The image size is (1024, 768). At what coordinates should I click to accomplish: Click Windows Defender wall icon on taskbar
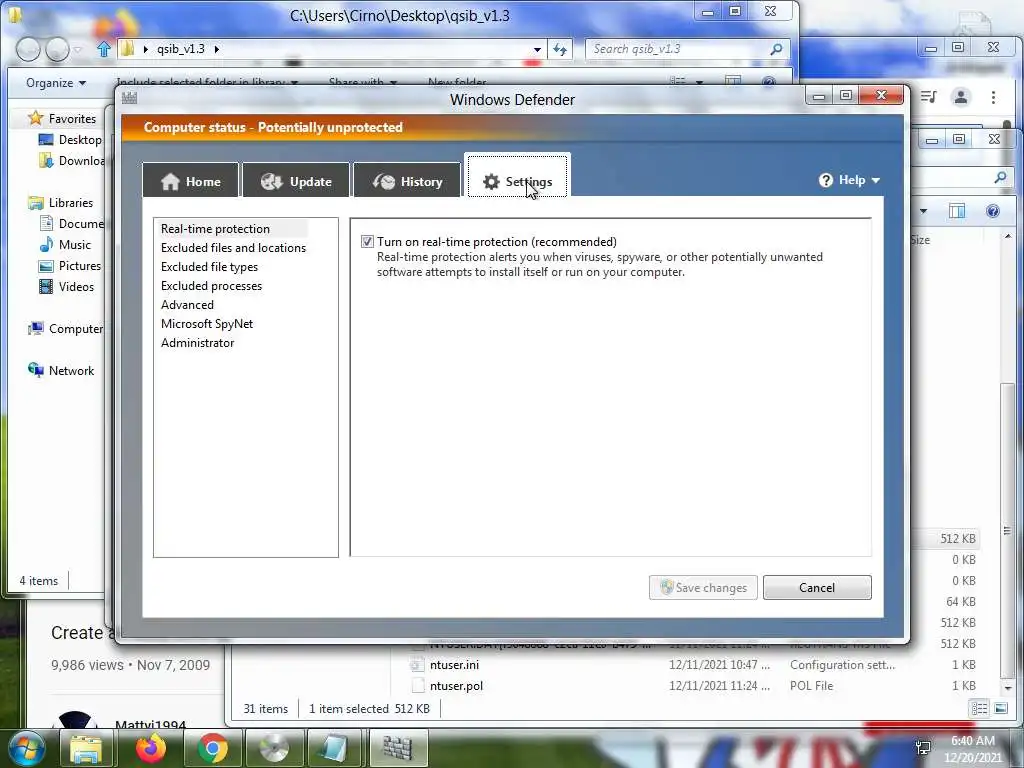click(x=397, y=748)
